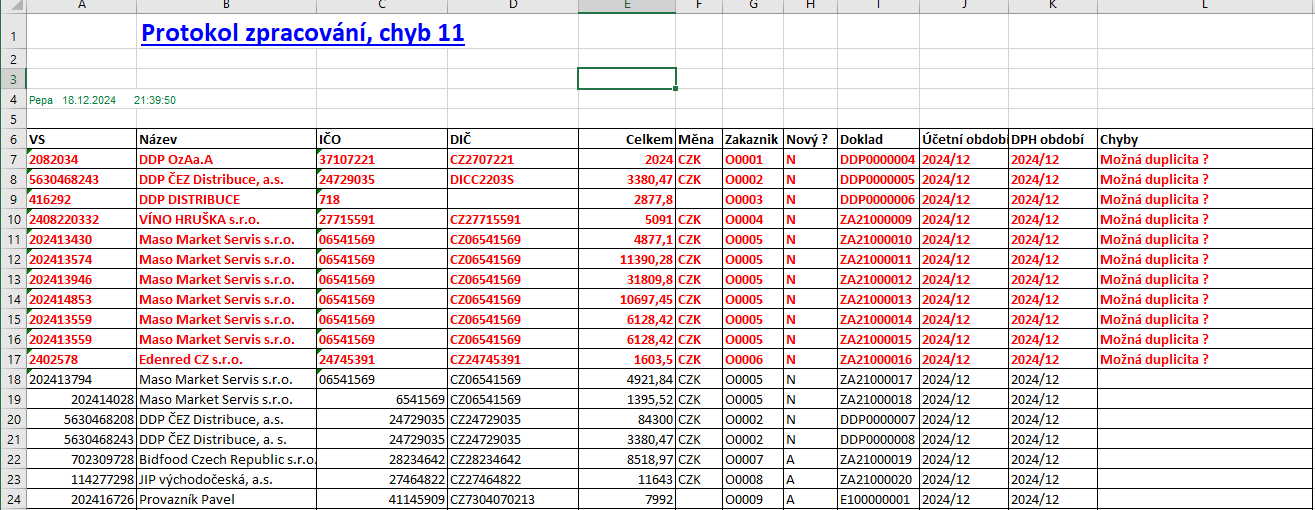Click the 'Chyby' header cell
The width and height of the screenshot is (1315, 510).
pyautogui.click(x=1205, y=139)
